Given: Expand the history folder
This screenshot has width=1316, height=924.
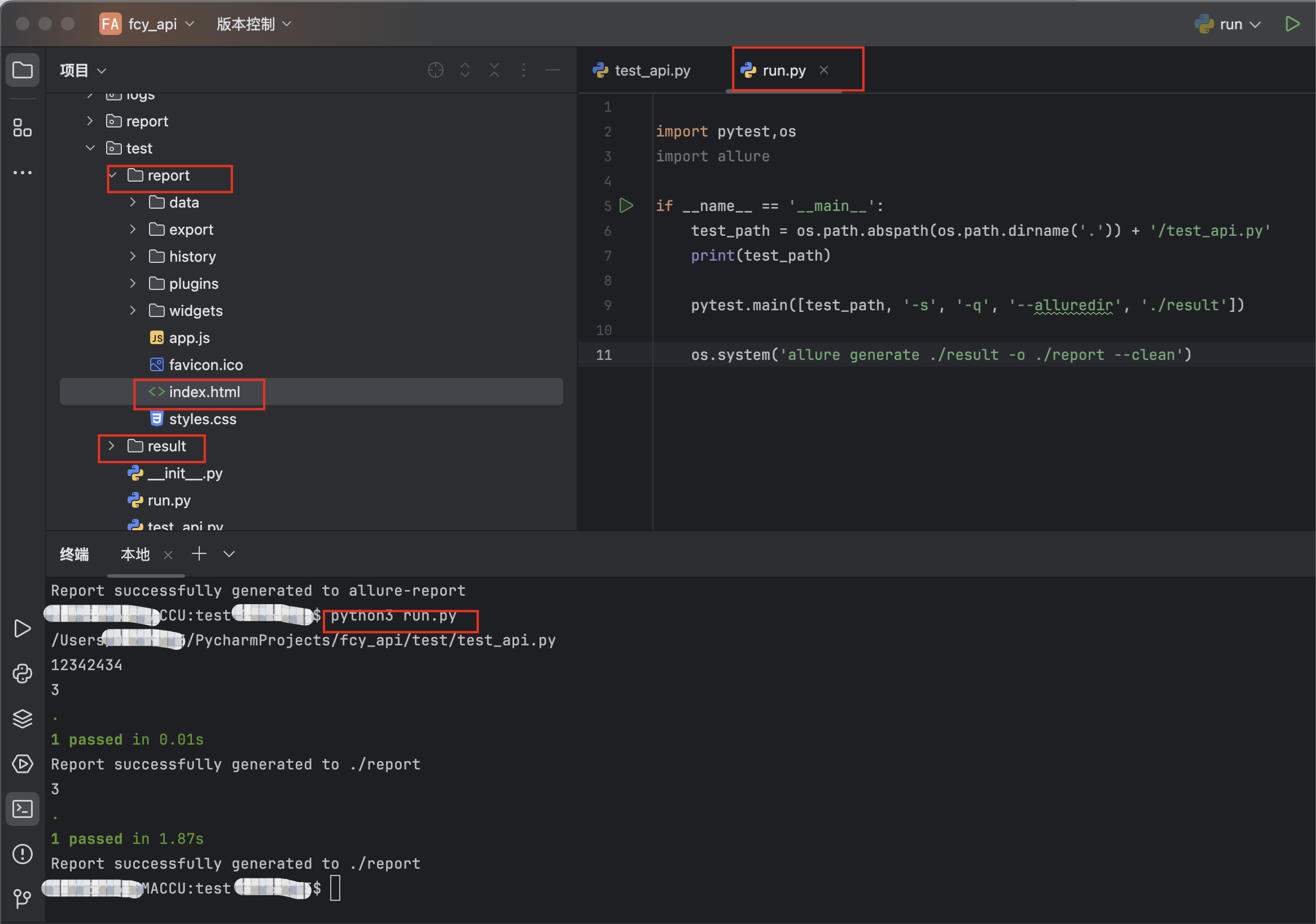Looking at the screenshot, I should [x=133, y=257].
